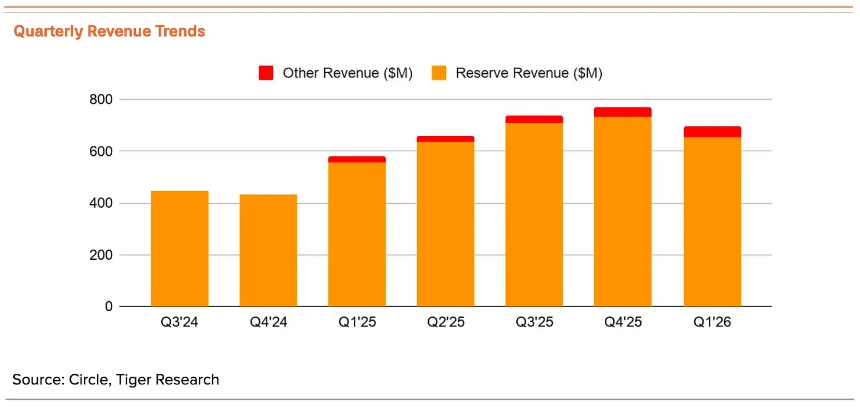860x408 pixels.
Task: Click the red segment atop Q1'25 bar
Action: [357, 159]
